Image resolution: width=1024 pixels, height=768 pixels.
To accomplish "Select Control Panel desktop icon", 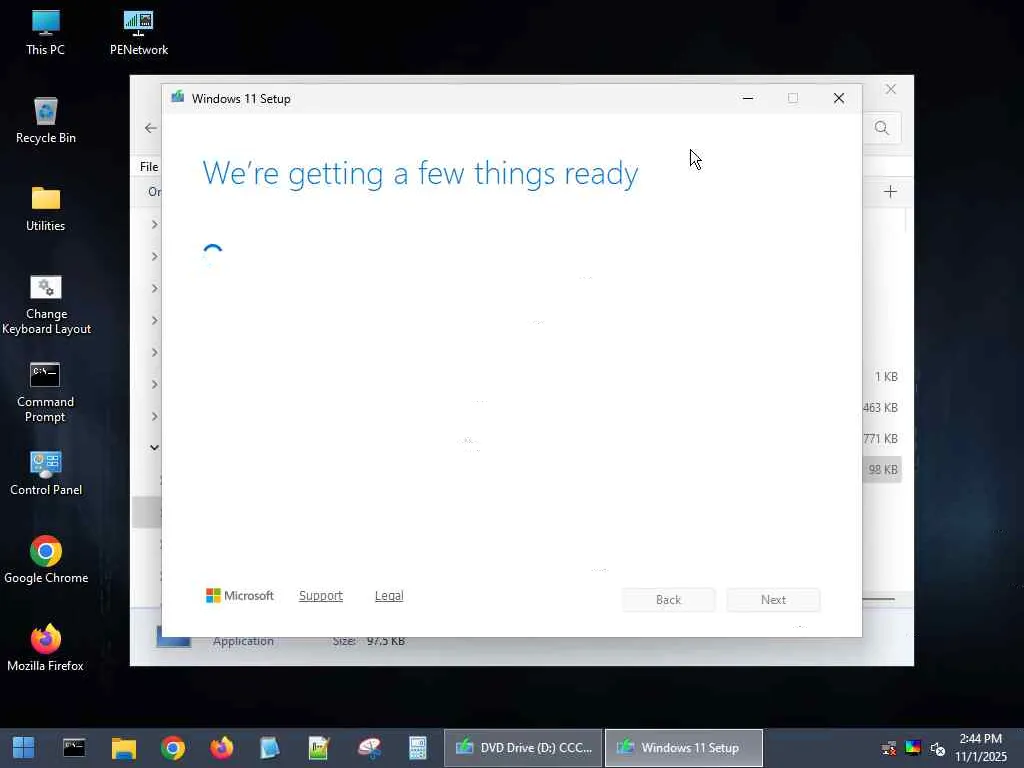I will point(46,473).
